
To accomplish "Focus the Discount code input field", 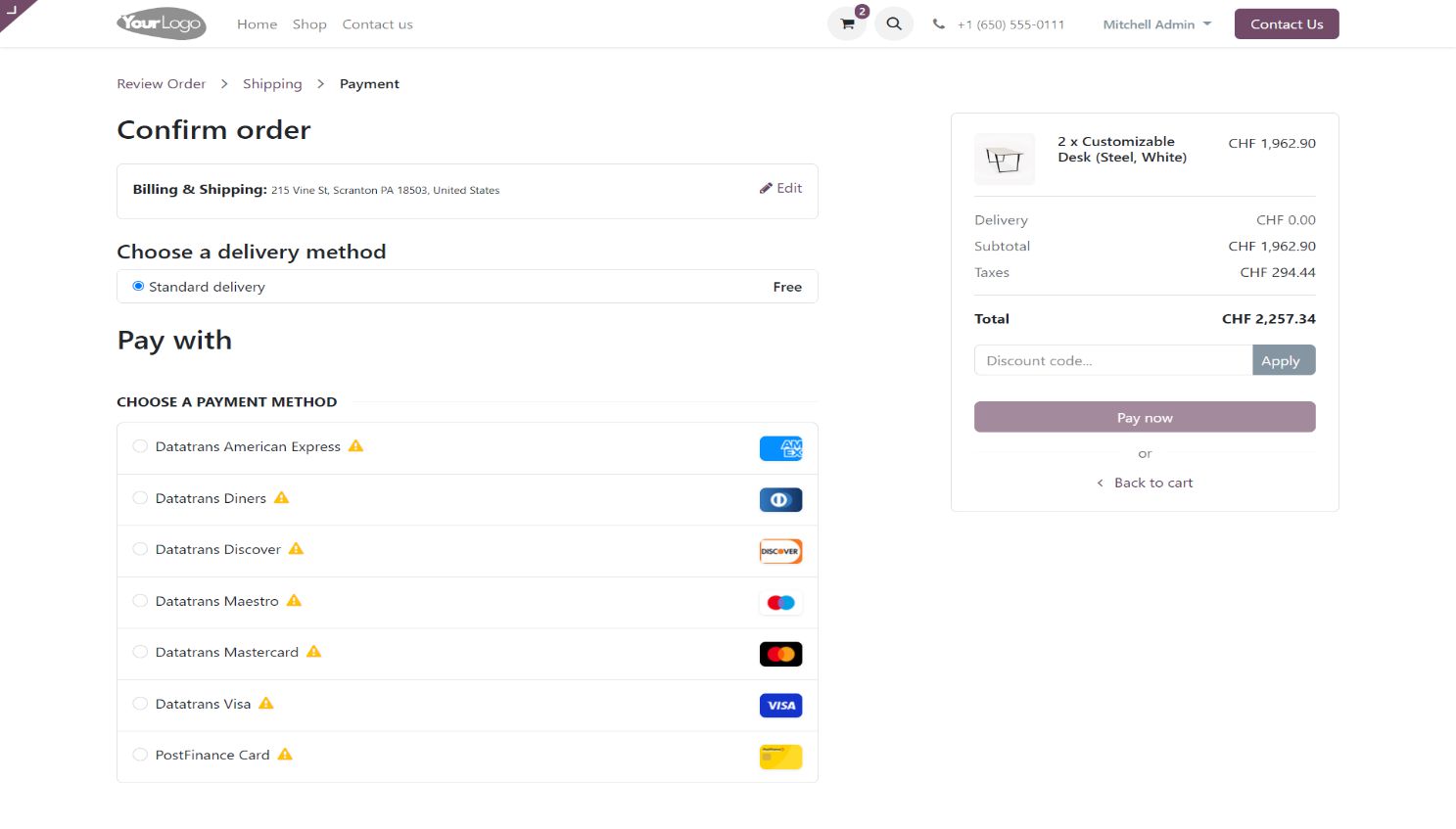I will click(x=1112, y=360).
